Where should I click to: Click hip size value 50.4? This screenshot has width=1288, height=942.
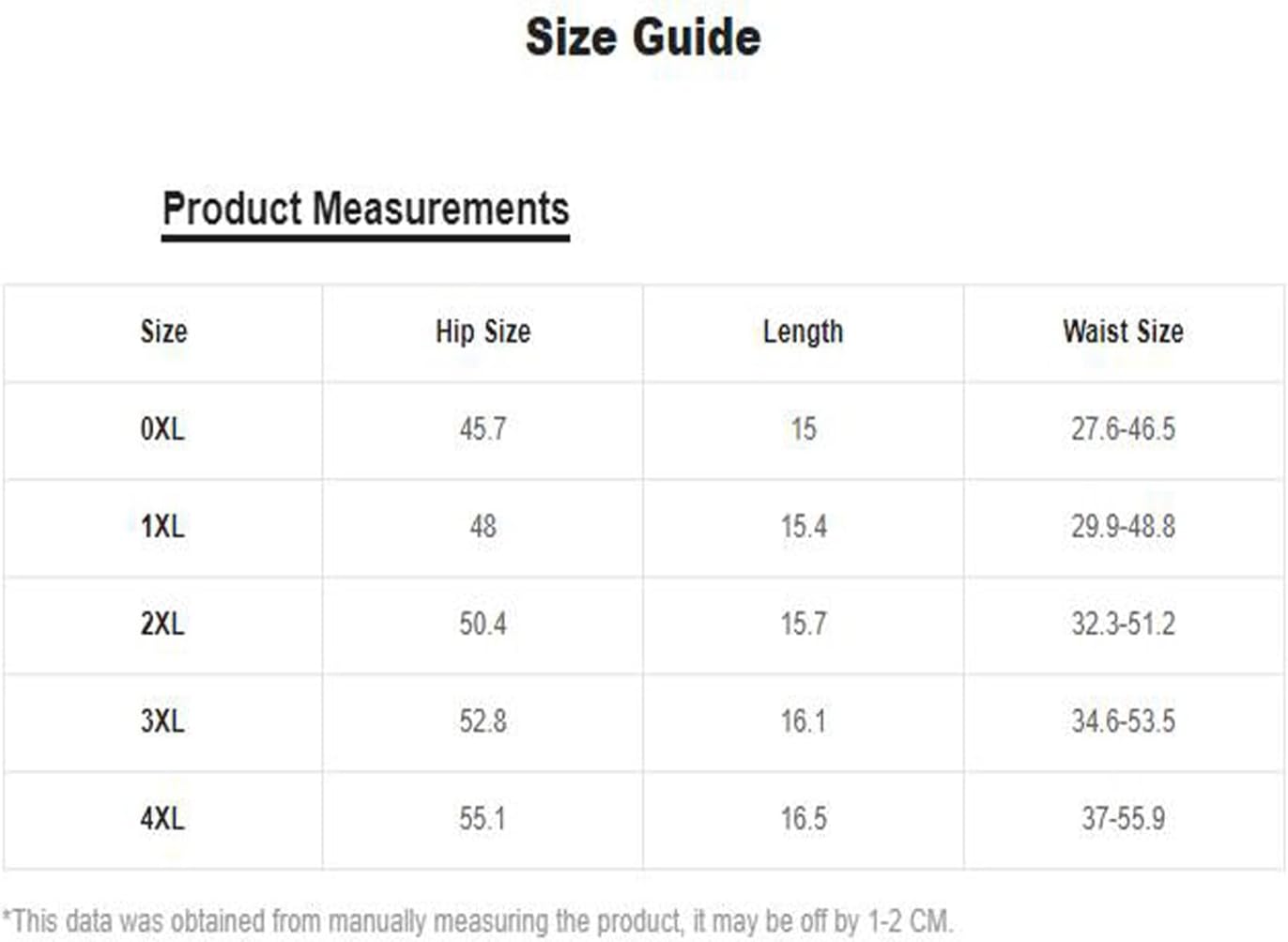click(x=483, y=624)
